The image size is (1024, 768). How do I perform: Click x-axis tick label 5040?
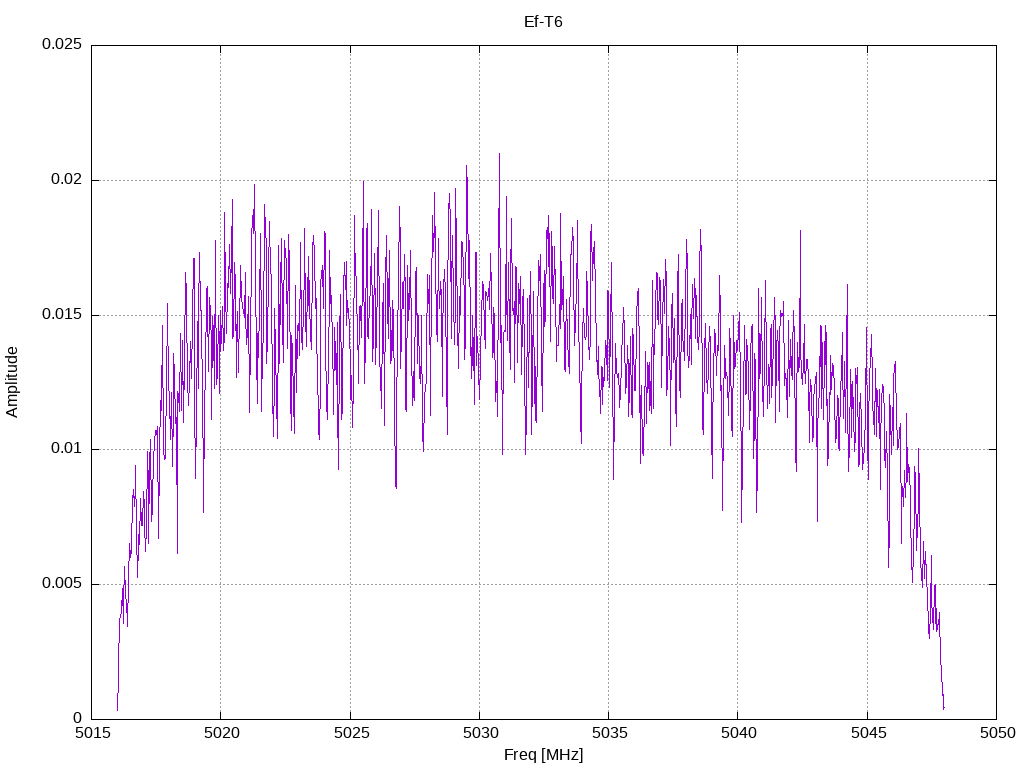click(x=739, y=733)
